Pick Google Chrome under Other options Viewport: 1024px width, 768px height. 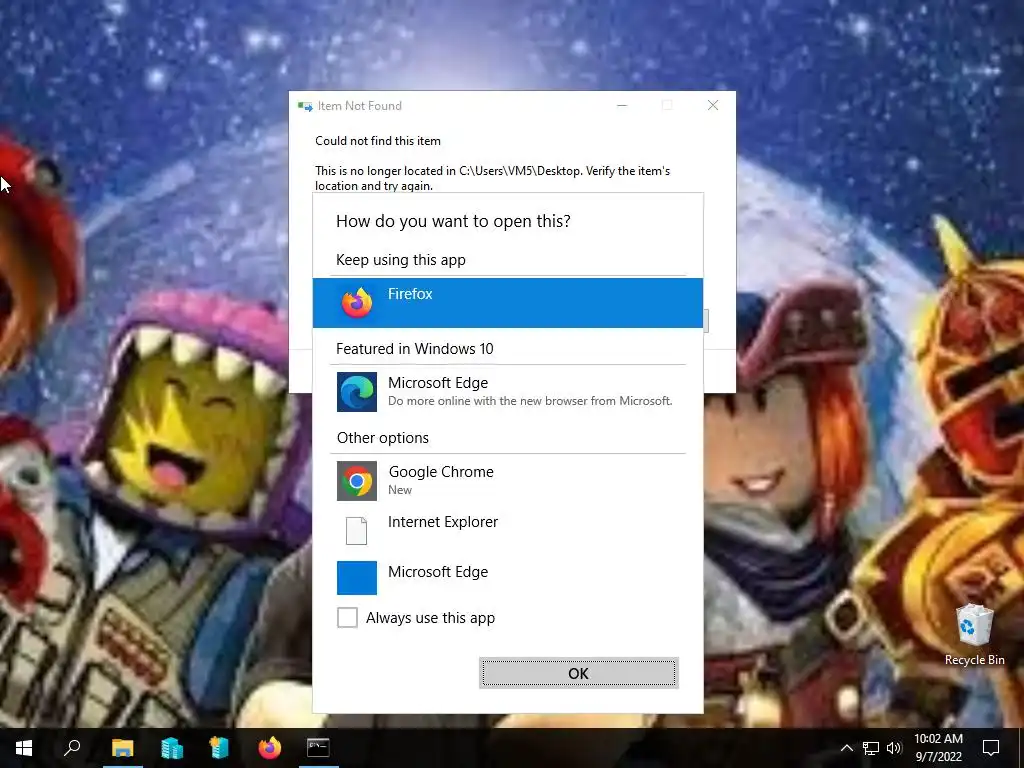click(x=507, y=481)
